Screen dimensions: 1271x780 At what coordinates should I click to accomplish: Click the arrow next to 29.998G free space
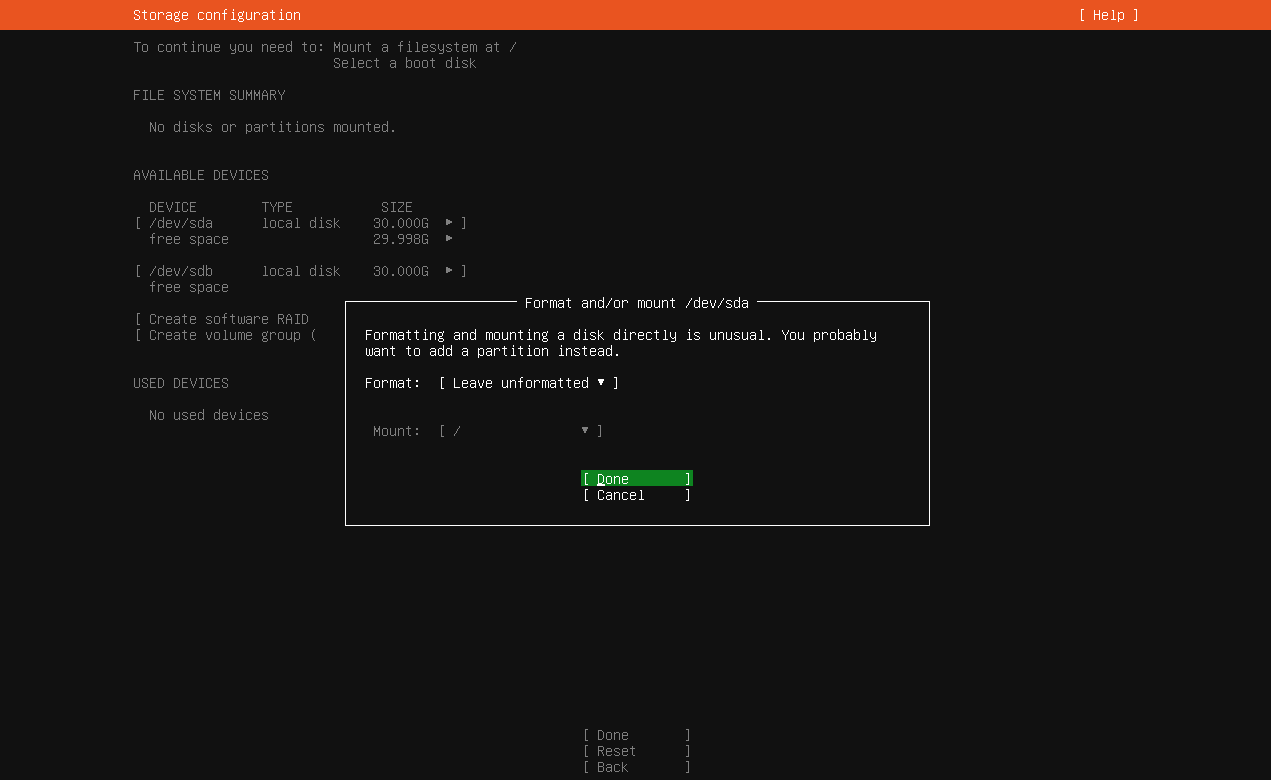449,239
